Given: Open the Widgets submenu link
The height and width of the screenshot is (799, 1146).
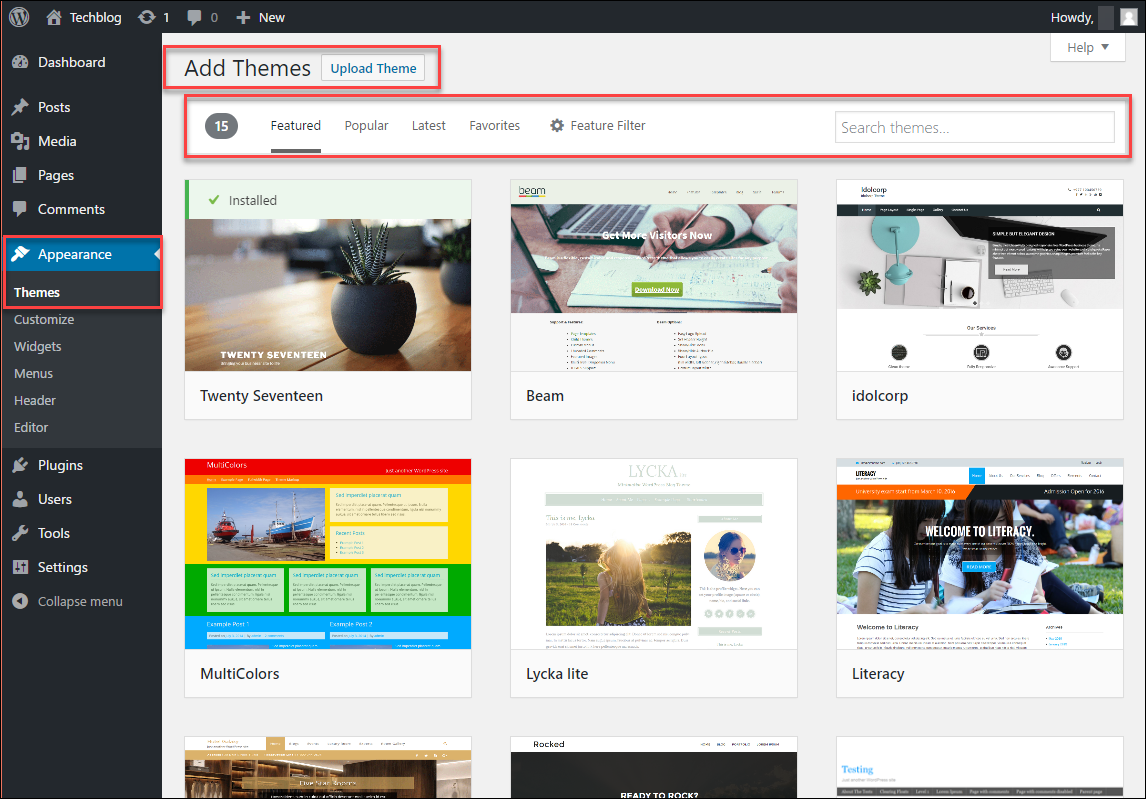Looking at the screenshot, I should (37, 347).
